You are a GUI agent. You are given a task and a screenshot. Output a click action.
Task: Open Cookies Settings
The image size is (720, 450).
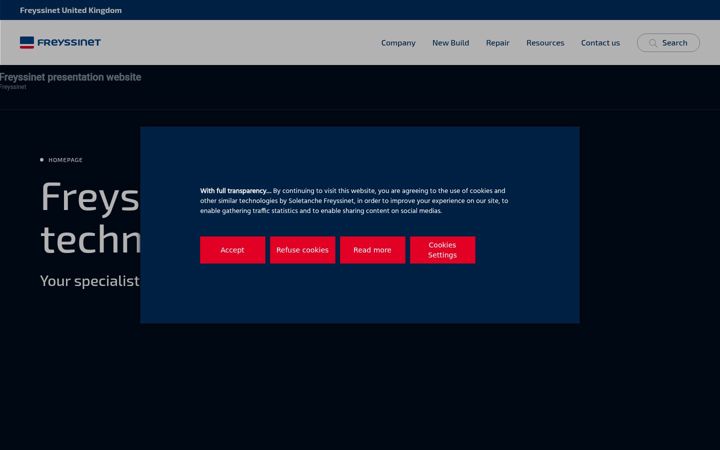coord(443,250)
